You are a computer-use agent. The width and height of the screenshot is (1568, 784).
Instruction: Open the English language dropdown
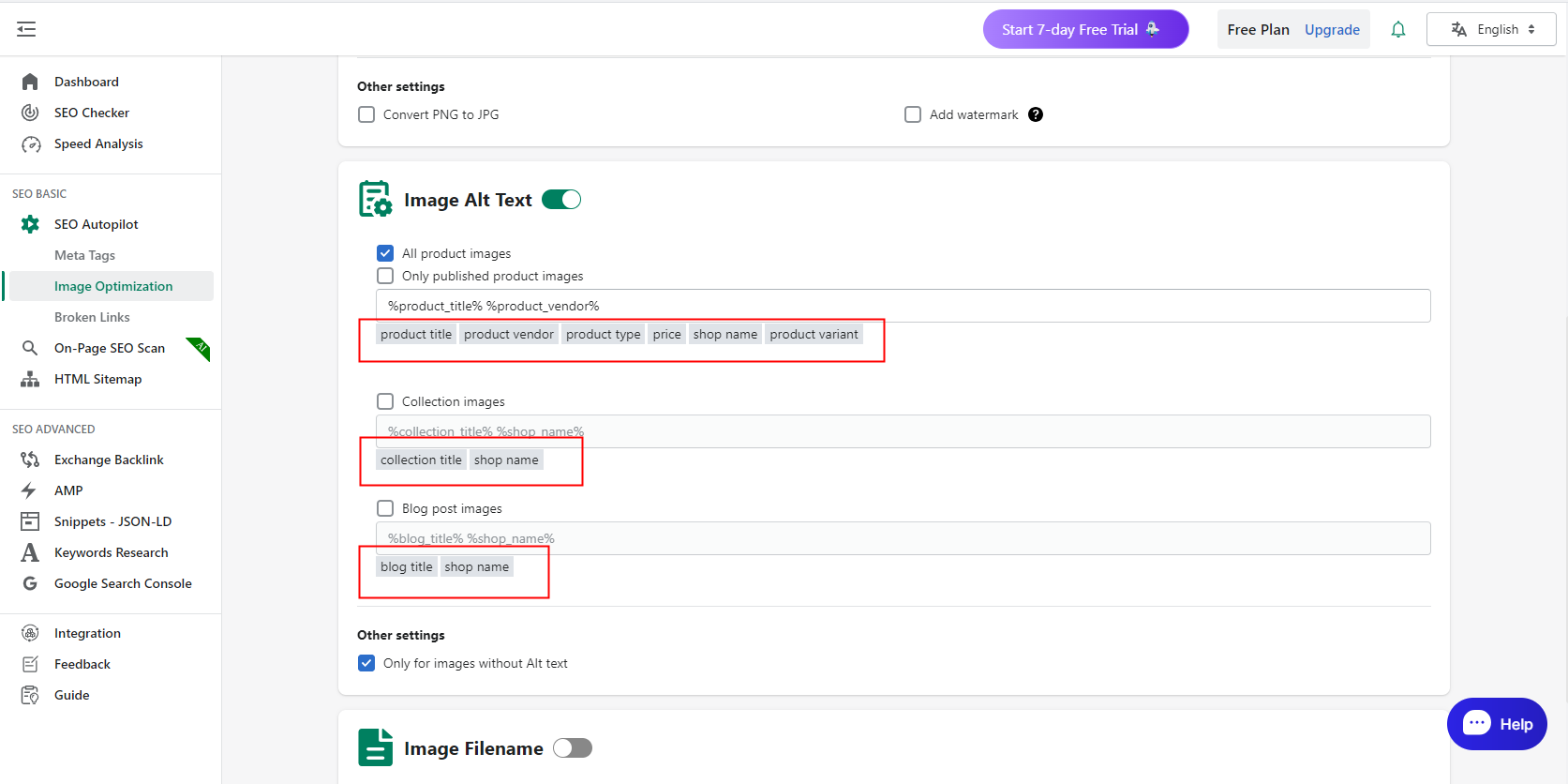[1491, 29]
